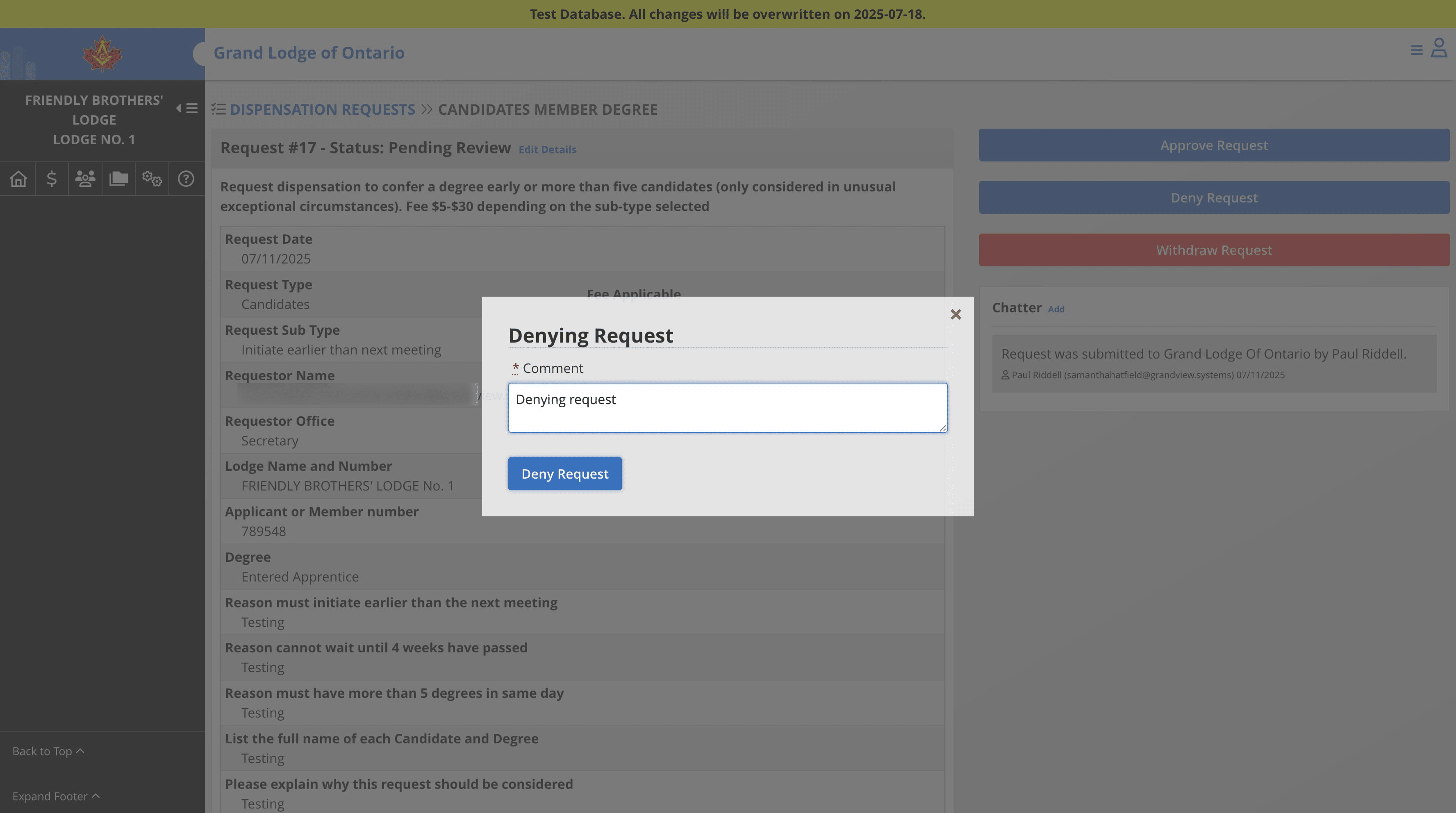Viewport: 1456px width, 813px height.
Task: Click Edit Details link
Action: coord(547,149)
